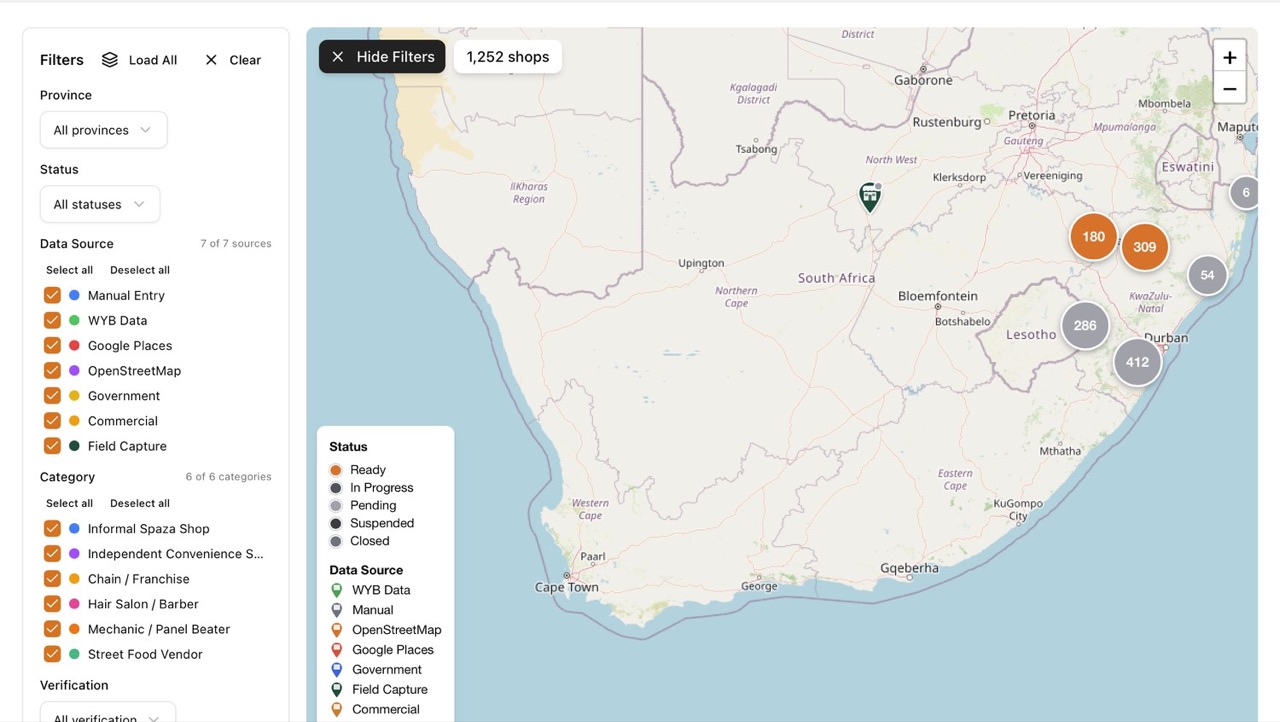The image size is (1280, 722).
Task: Open the orange 180 shop cluster
Action: [x=1093, y=237]
